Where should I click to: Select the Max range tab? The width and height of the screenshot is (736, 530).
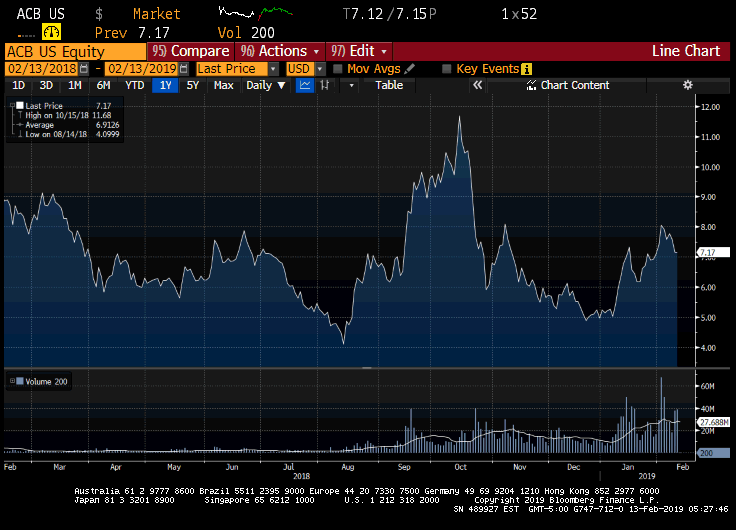pyautogui.click(x=223, y=85)
